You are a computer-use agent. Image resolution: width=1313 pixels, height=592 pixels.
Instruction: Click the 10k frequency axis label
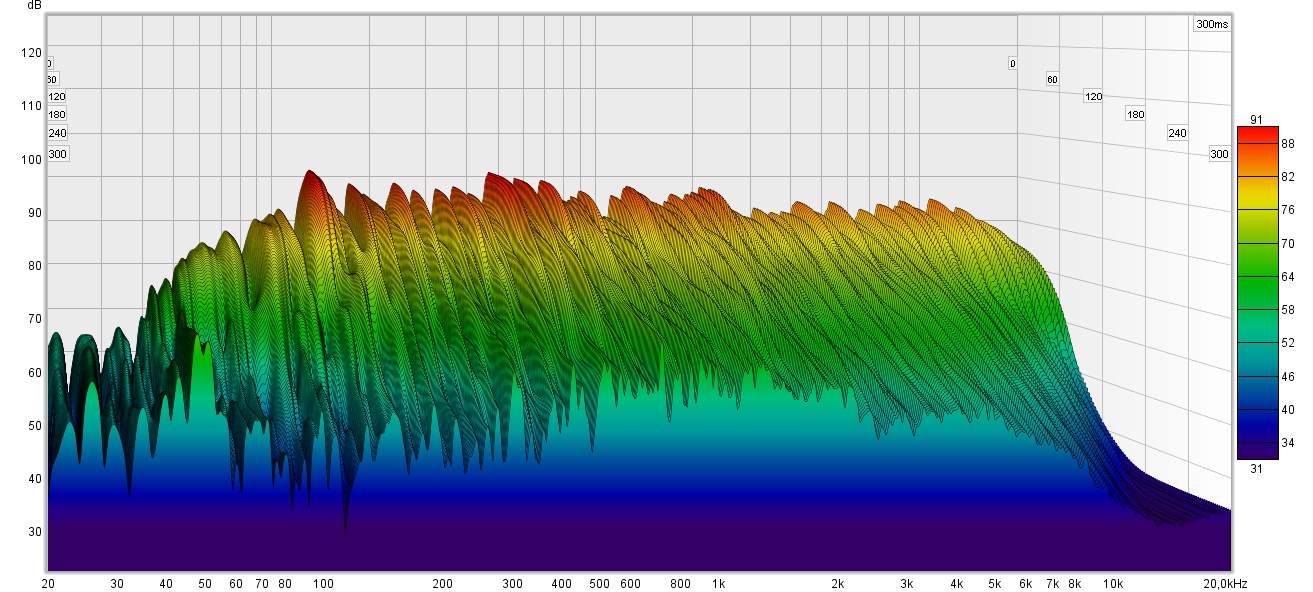(x=1112, y=583)
